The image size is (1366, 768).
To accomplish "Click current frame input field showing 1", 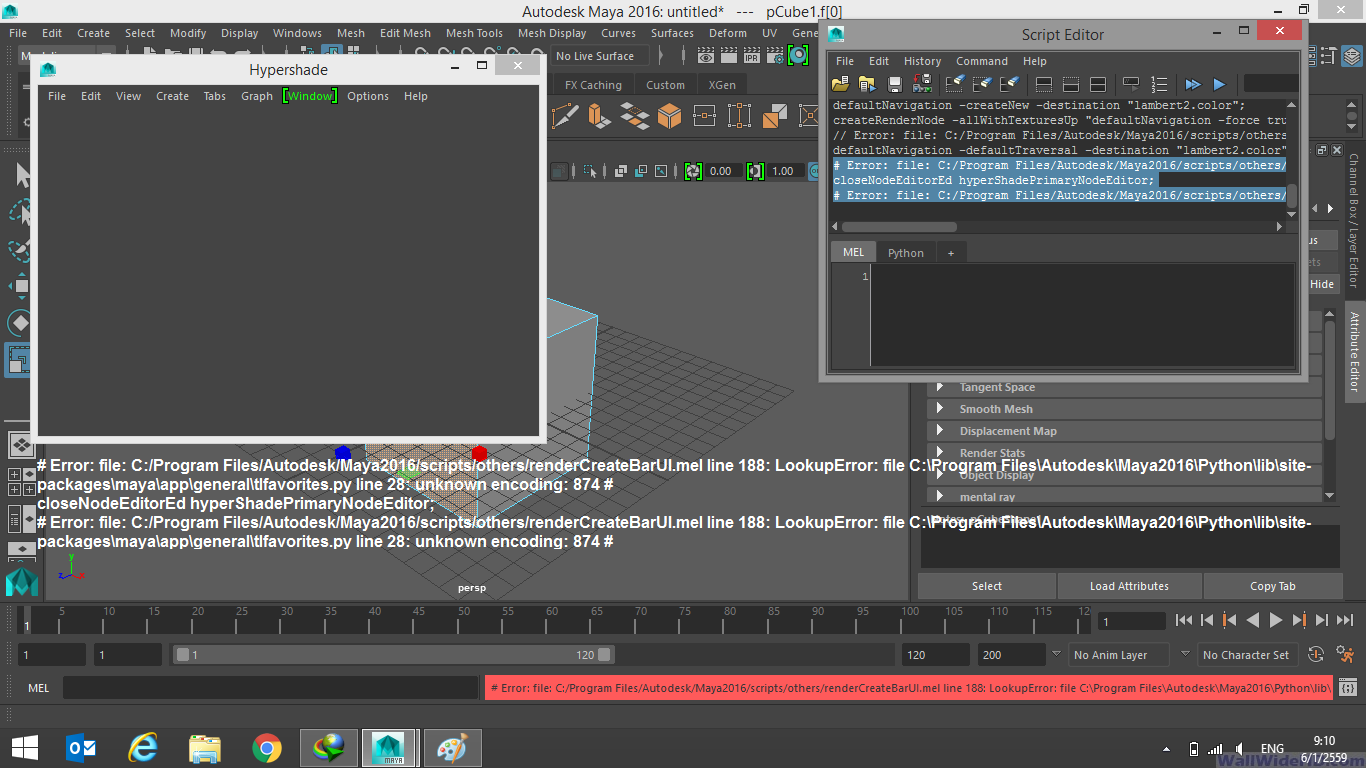I will [1132, 621].
